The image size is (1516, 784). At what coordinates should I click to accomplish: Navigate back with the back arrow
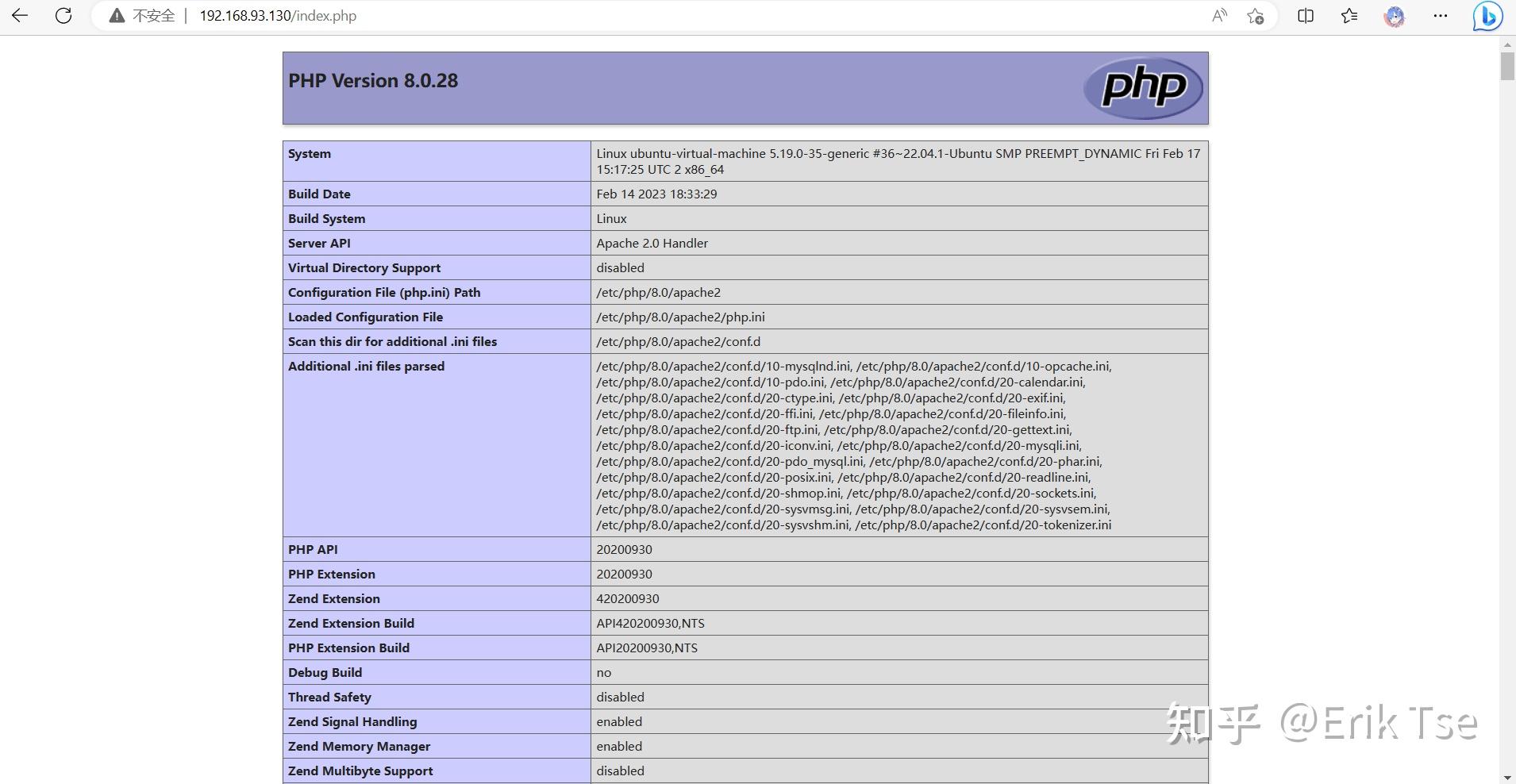(x=19, y=15)
